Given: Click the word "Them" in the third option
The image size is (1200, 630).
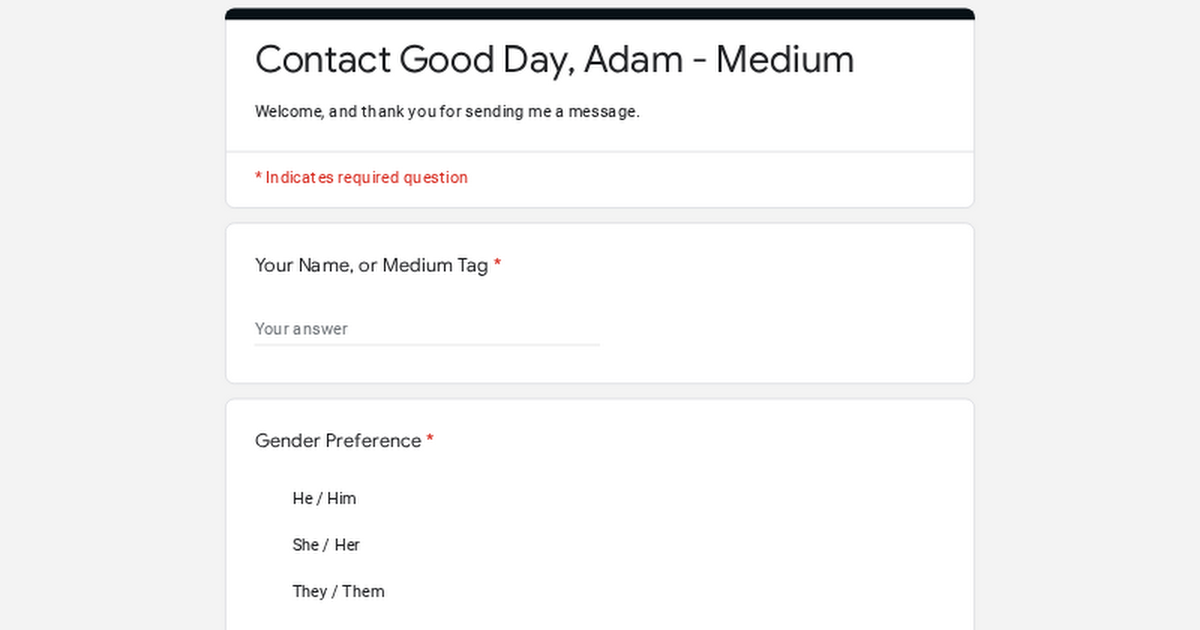Looking at the screenshot, I should (363, 591).
